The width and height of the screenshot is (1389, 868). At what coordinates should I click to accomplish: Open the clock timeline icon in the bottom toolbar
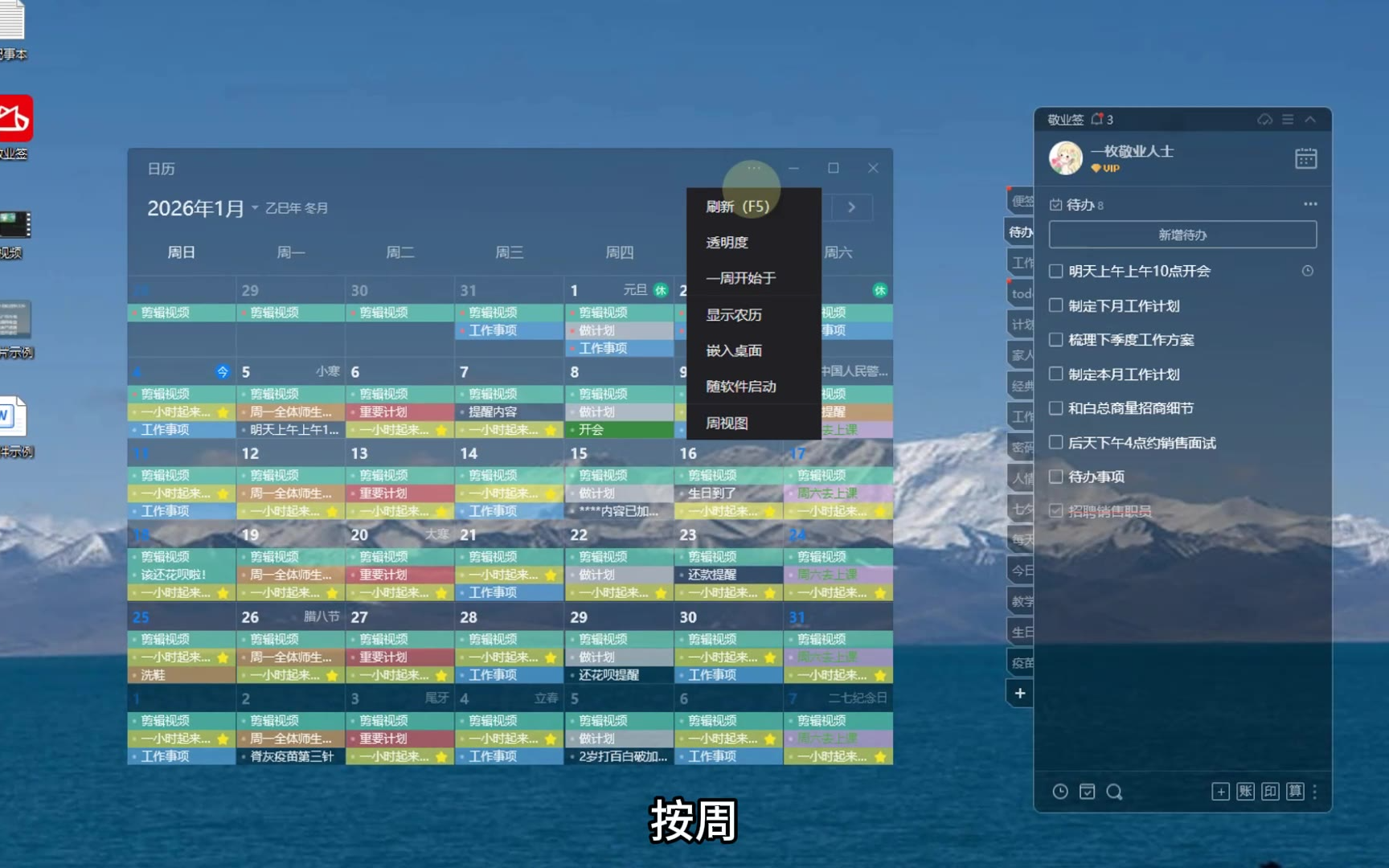pos(1060,792)
